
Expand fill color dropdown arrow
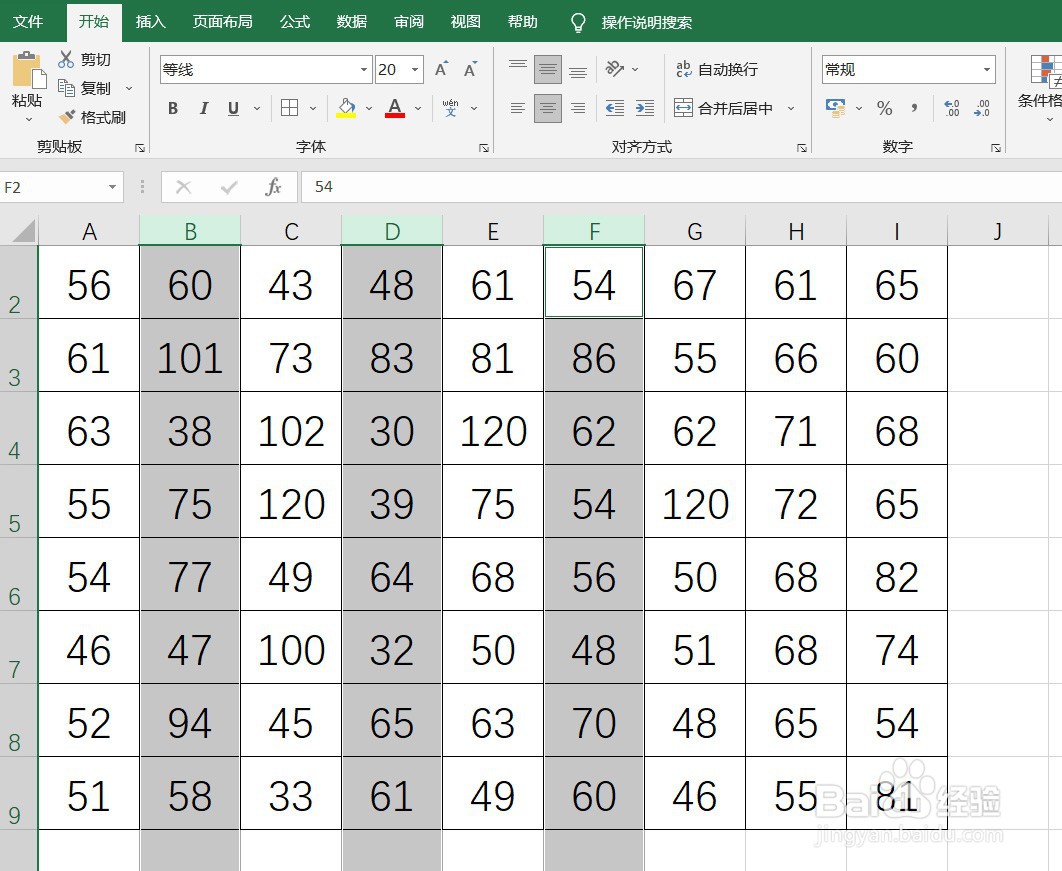pyautogui.click(x=369, y=108)
